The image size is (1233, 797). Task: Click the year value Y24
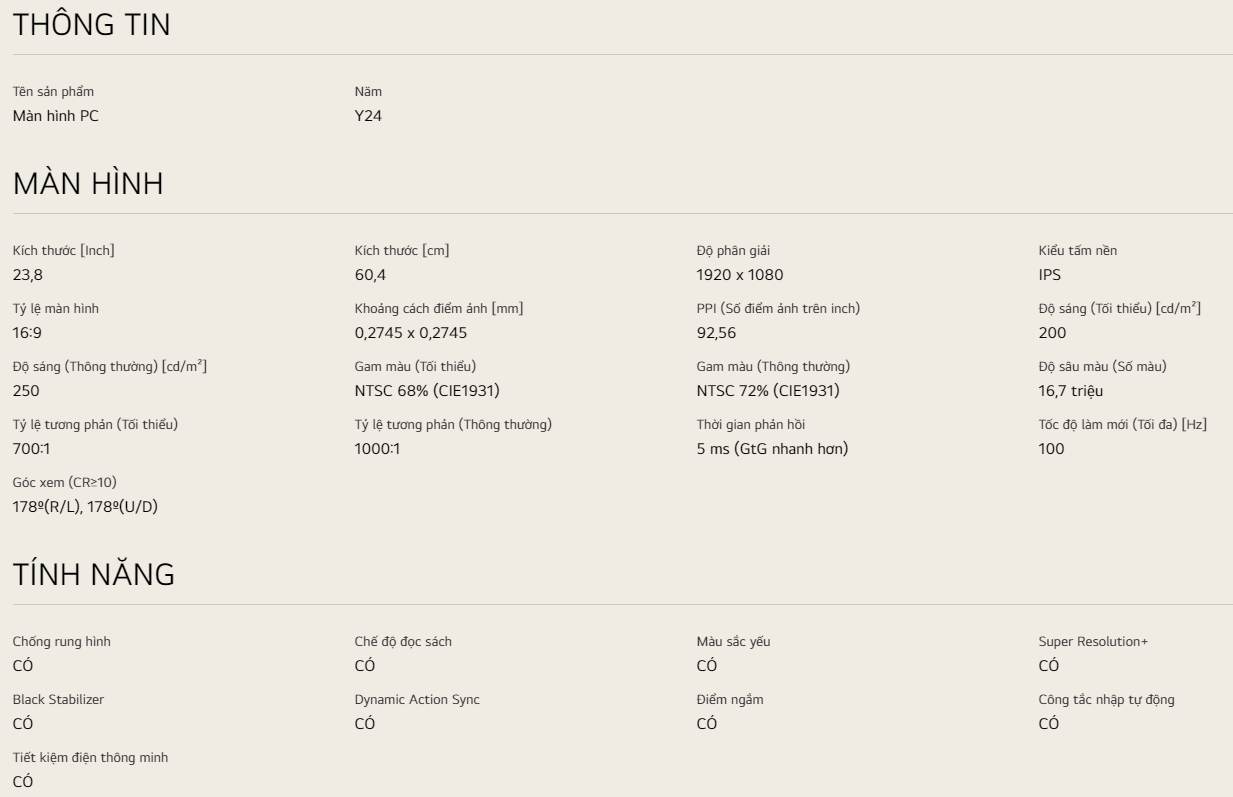pos(368,116)
